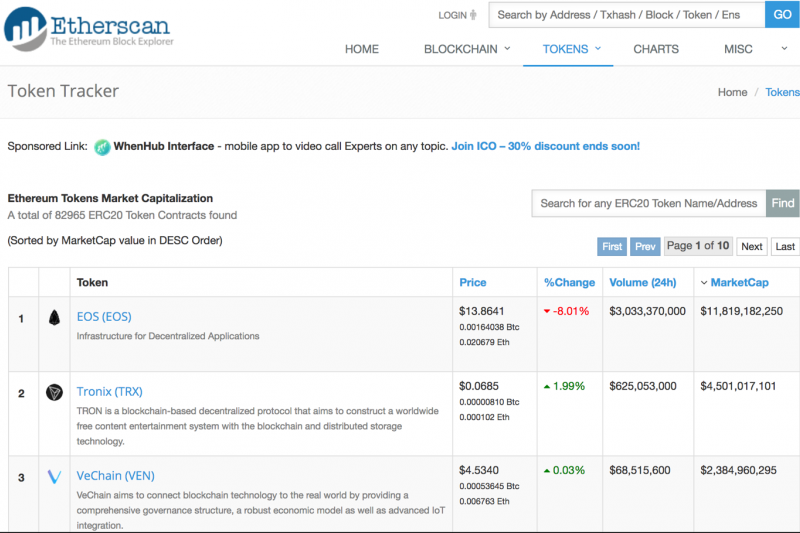Sort by Volume (24h) column header
Screen dimensions: 800x533
click(643, 283)
